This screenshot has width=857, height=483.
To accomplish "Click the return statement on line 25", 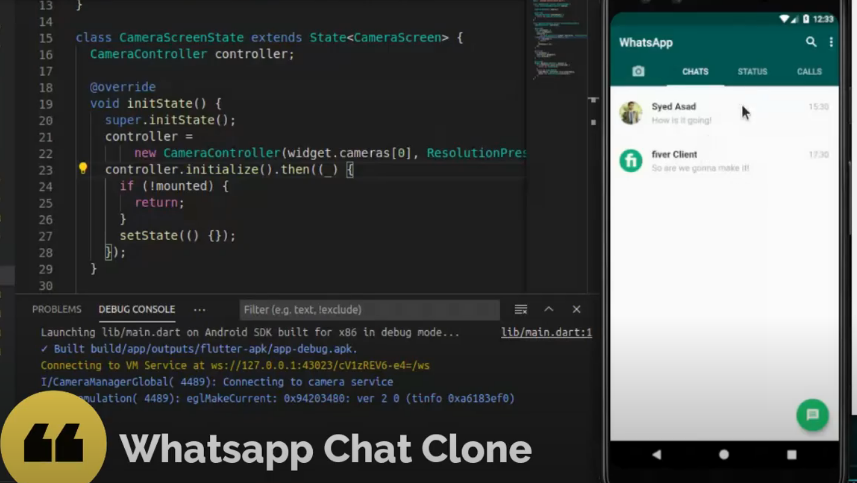I will coord(160,203).
